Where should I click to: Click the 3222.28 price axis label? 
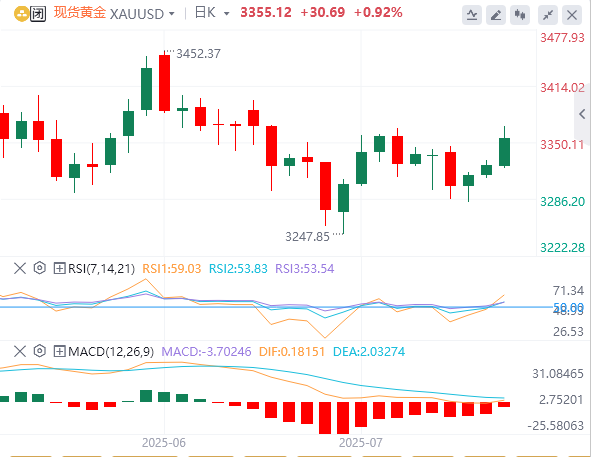click(x=562, y=248)
